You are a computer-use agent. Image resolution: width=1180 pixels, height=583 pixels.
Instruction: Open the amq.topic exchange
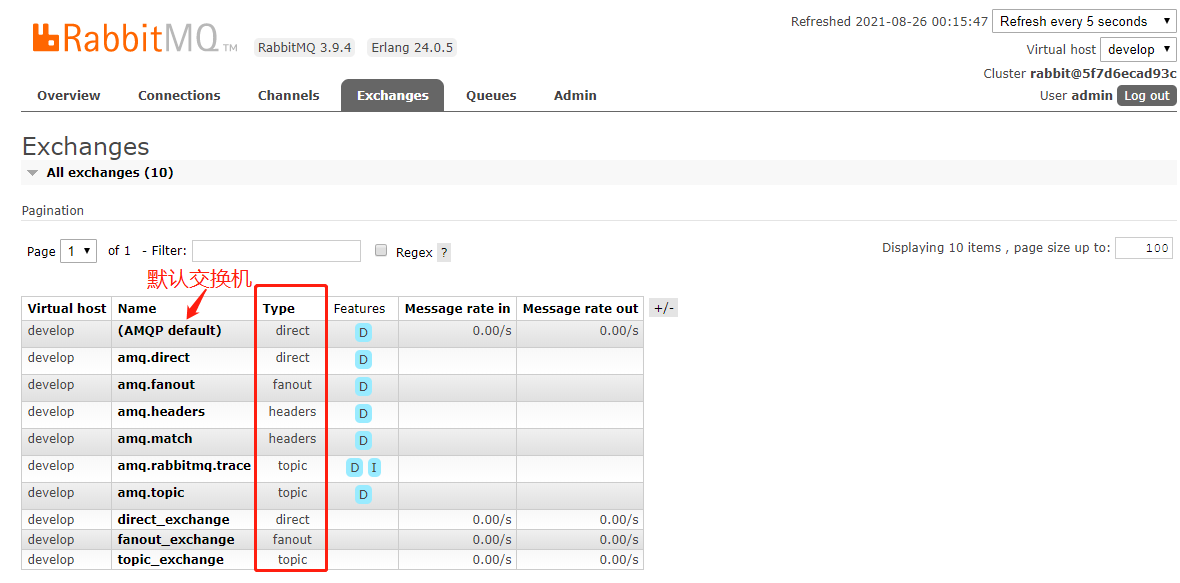click(151, 493)
